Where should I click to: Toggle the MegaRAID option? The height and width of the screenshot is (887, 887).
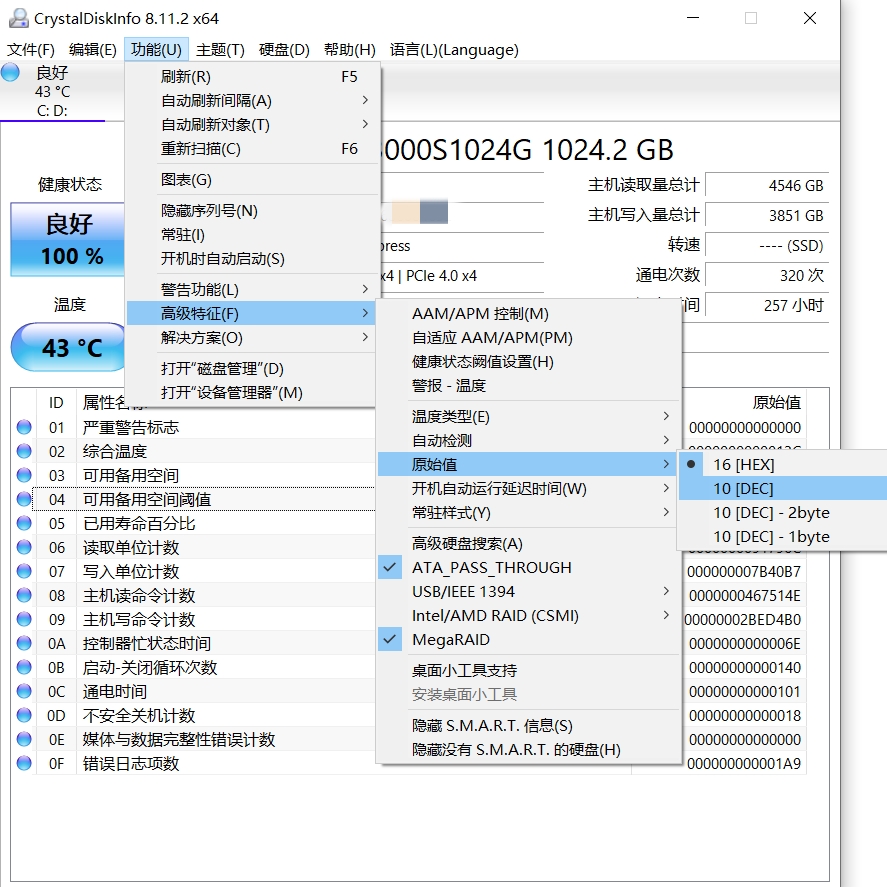528,639
